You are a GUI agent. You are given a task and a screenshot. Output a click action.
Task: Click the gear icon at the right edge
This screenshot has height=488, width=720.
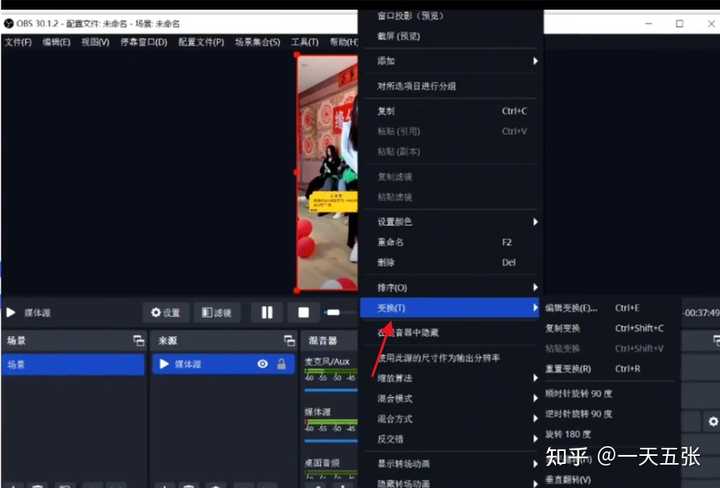coord(713,421)
